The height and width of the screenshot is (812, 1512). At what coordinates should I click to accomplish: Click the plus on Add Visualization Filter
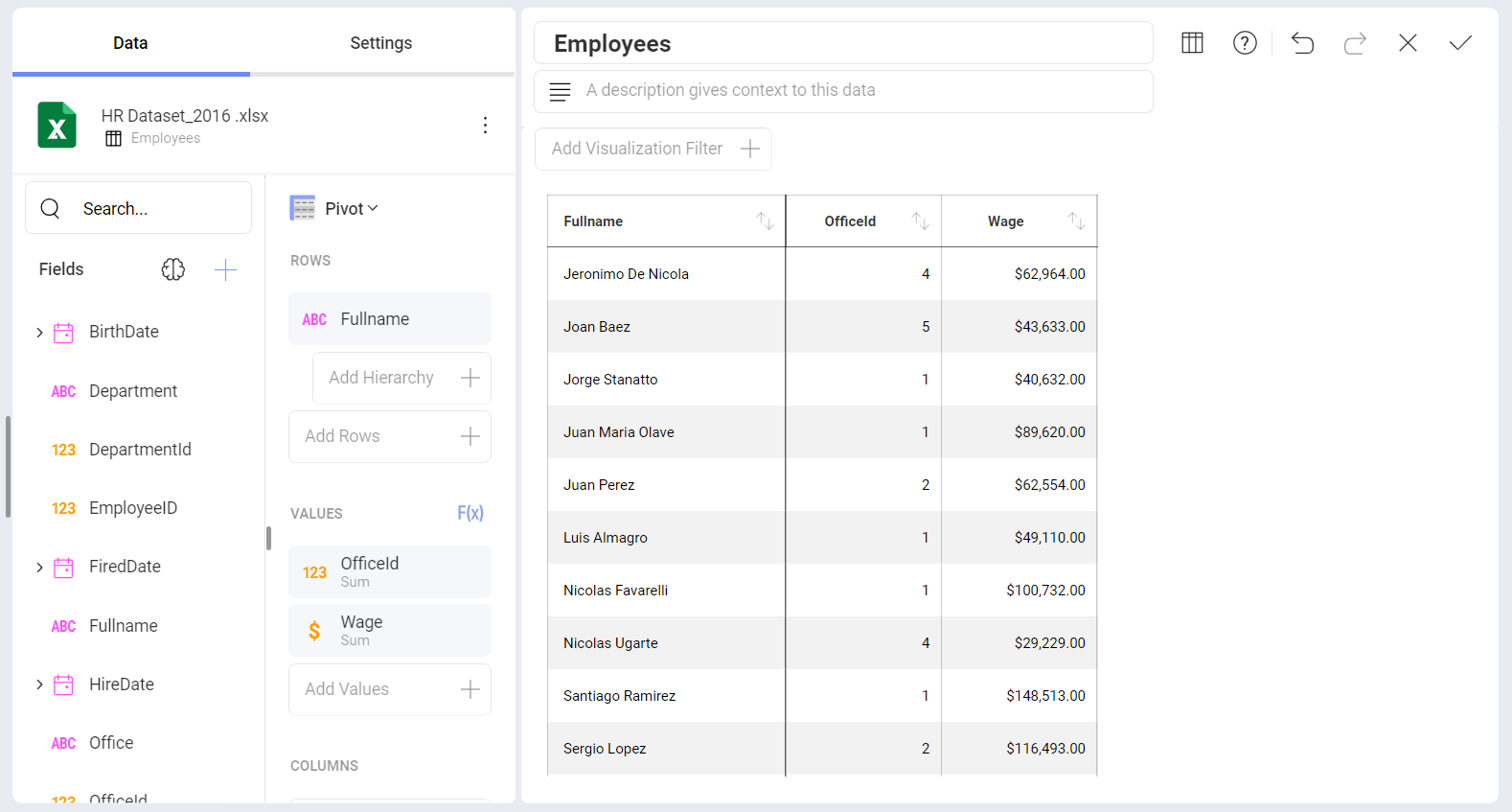(750, 149)
